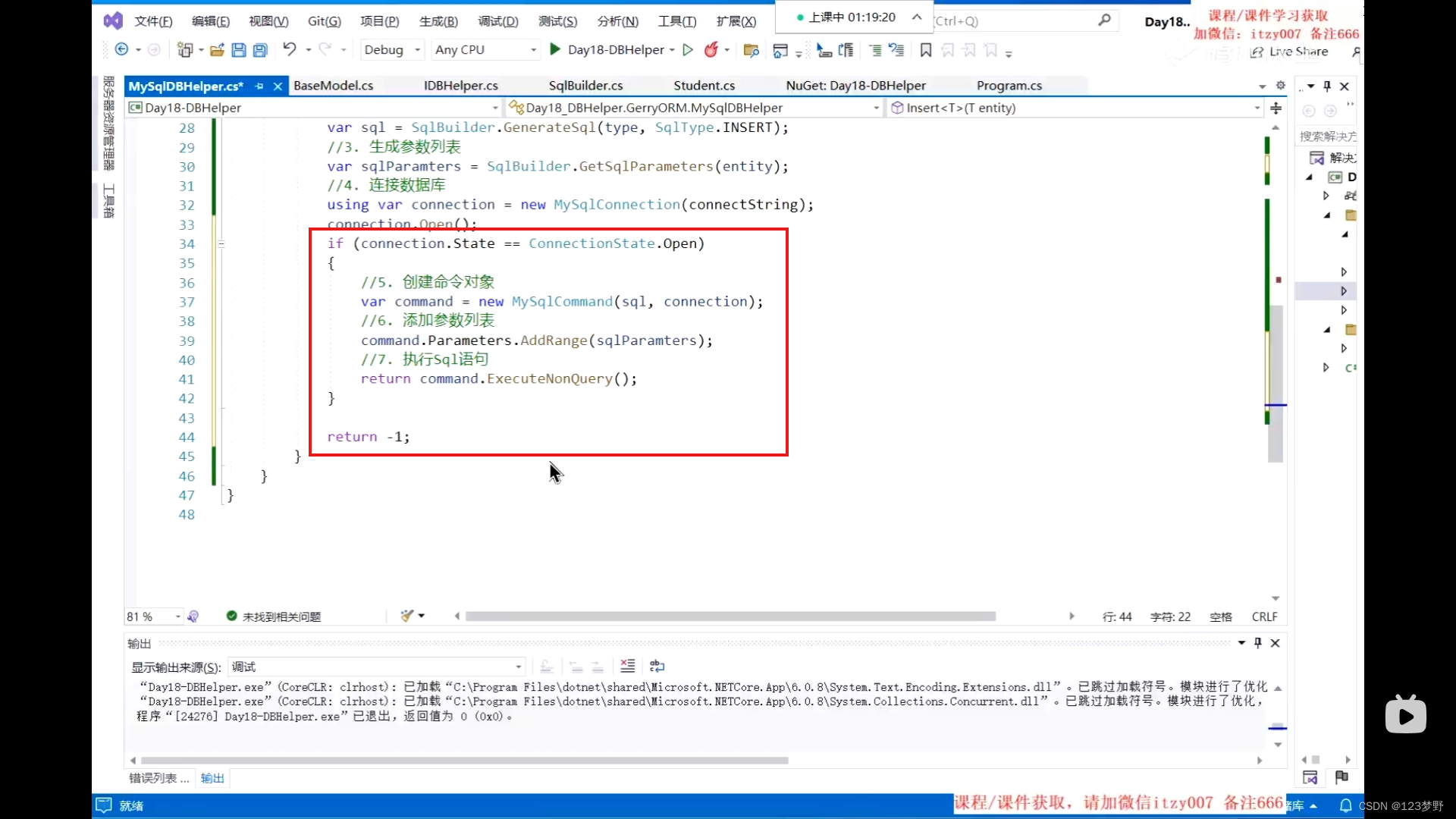Switch to the 错误列表 panel tab
Screen dimensions: 1456x819
[x=158, y=778]
